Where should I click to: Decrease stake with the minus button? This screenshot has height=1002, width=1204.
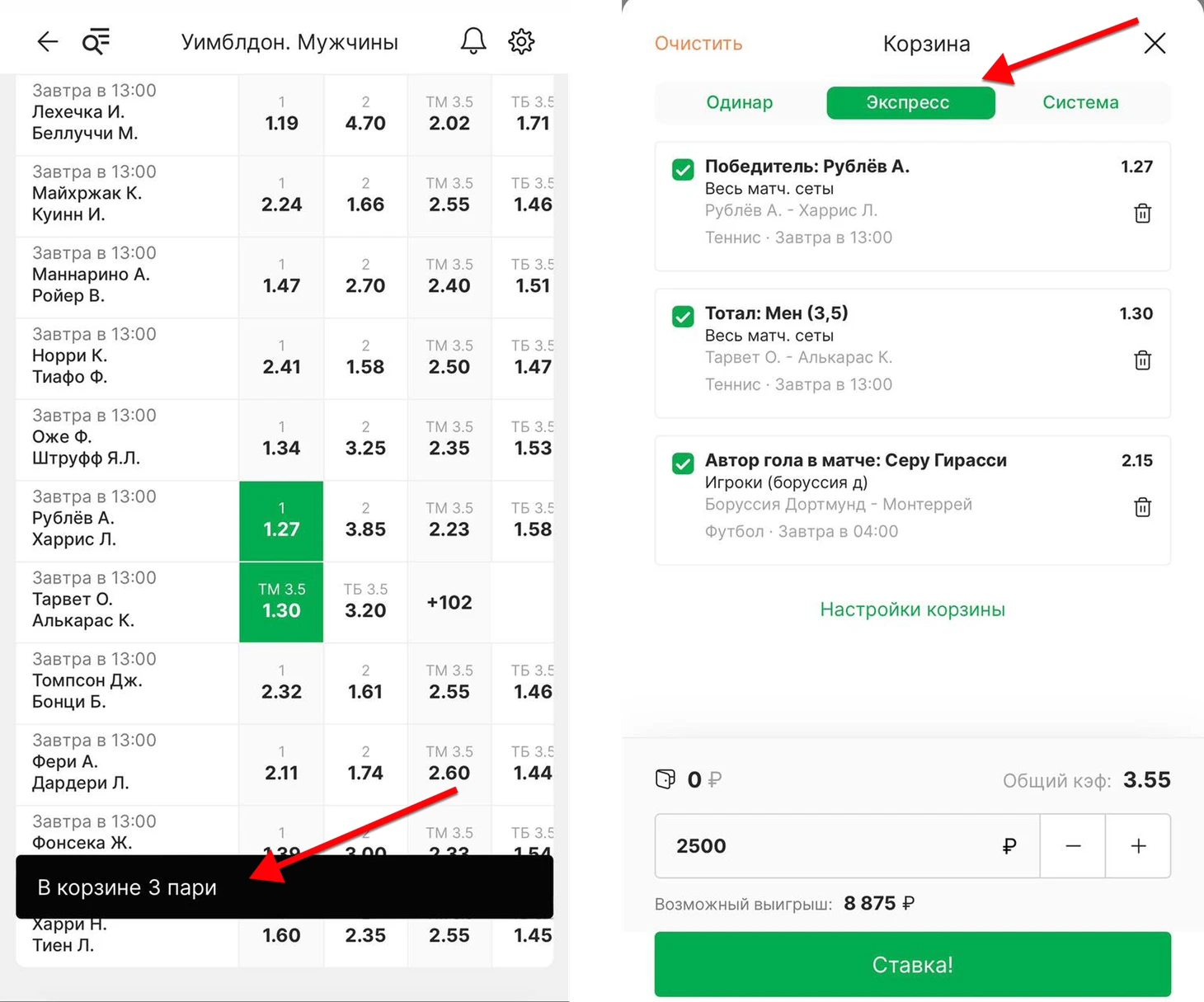point(1073,845)
